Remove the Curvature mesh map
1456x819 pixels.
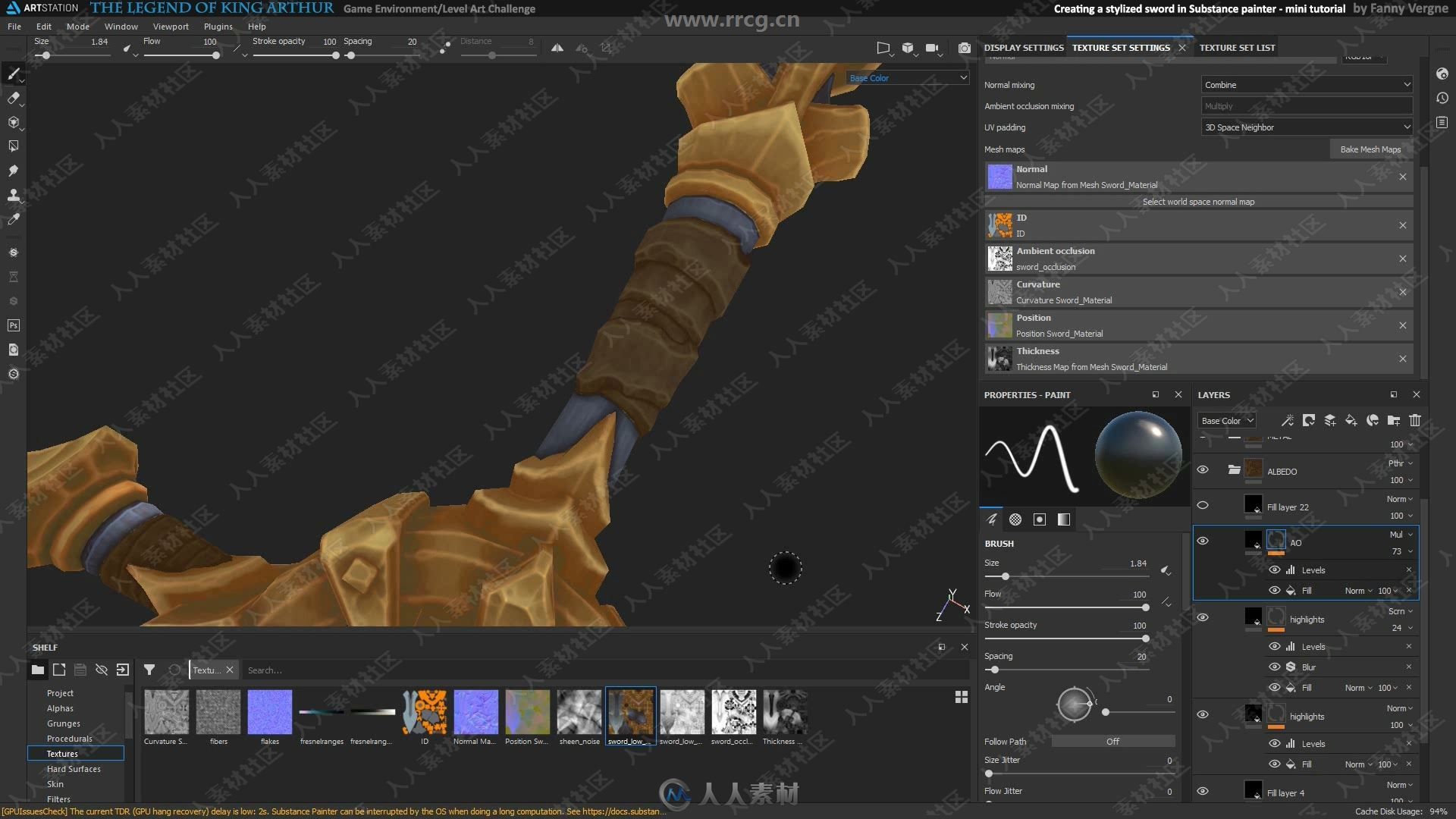click(x=1402, y=292)
